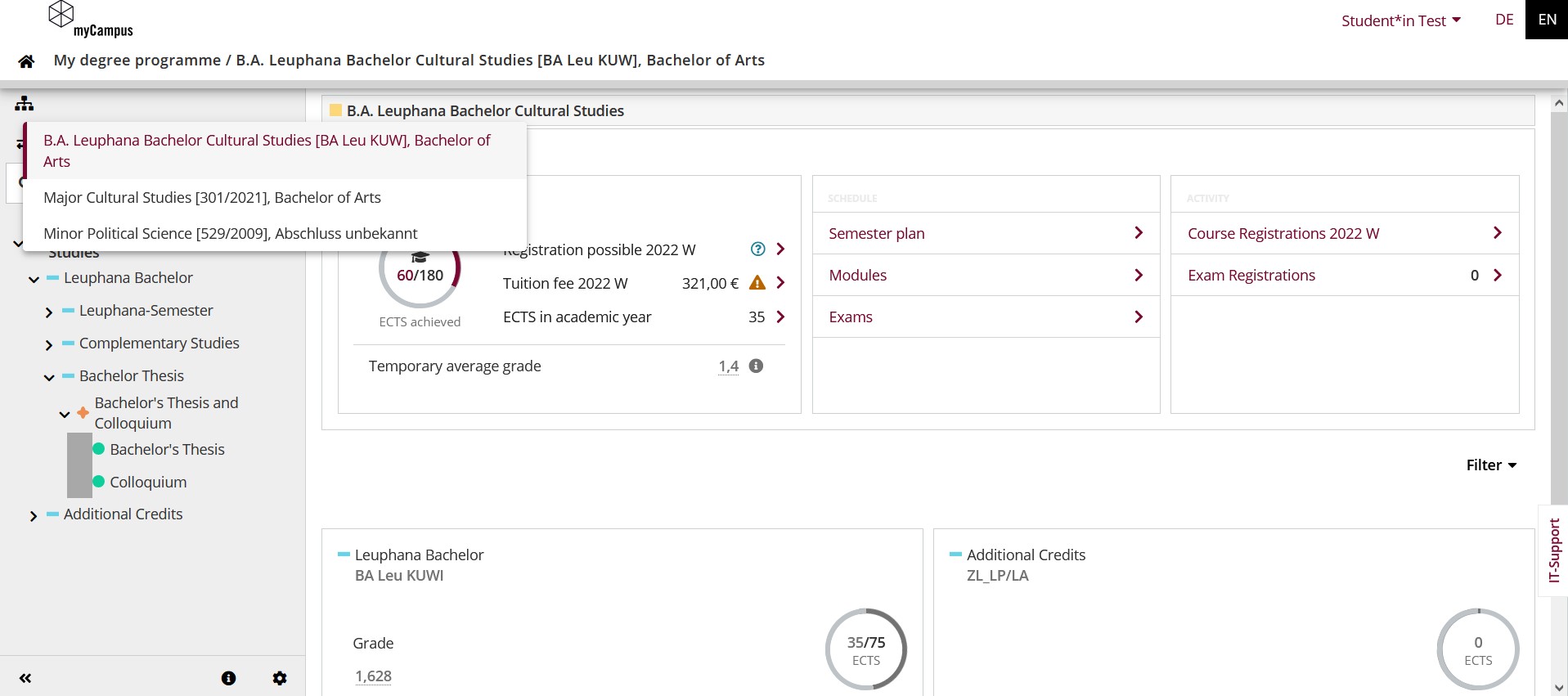1568x696 pixels.
Task: Select Bachelor Thesis tree item
Action: click(132, 375)
